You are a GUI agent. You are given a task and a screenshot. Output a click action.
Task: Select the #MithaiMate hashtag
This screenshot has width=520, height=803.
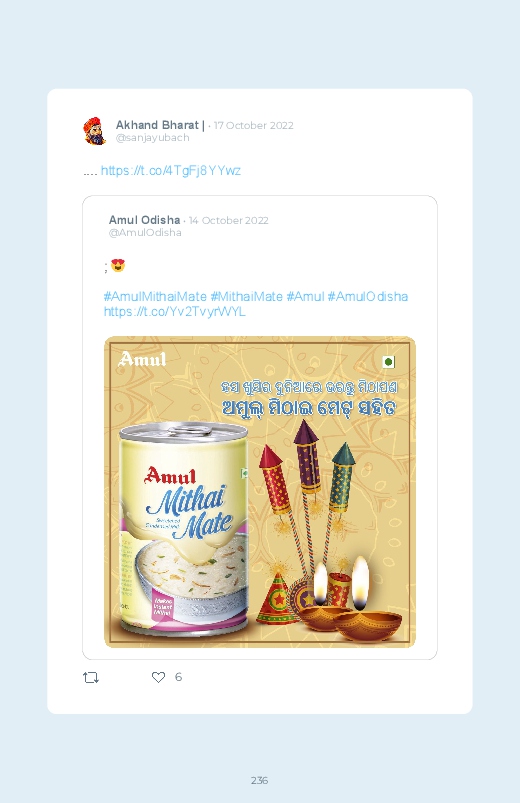pyautogui.click(x=246, y=297)
